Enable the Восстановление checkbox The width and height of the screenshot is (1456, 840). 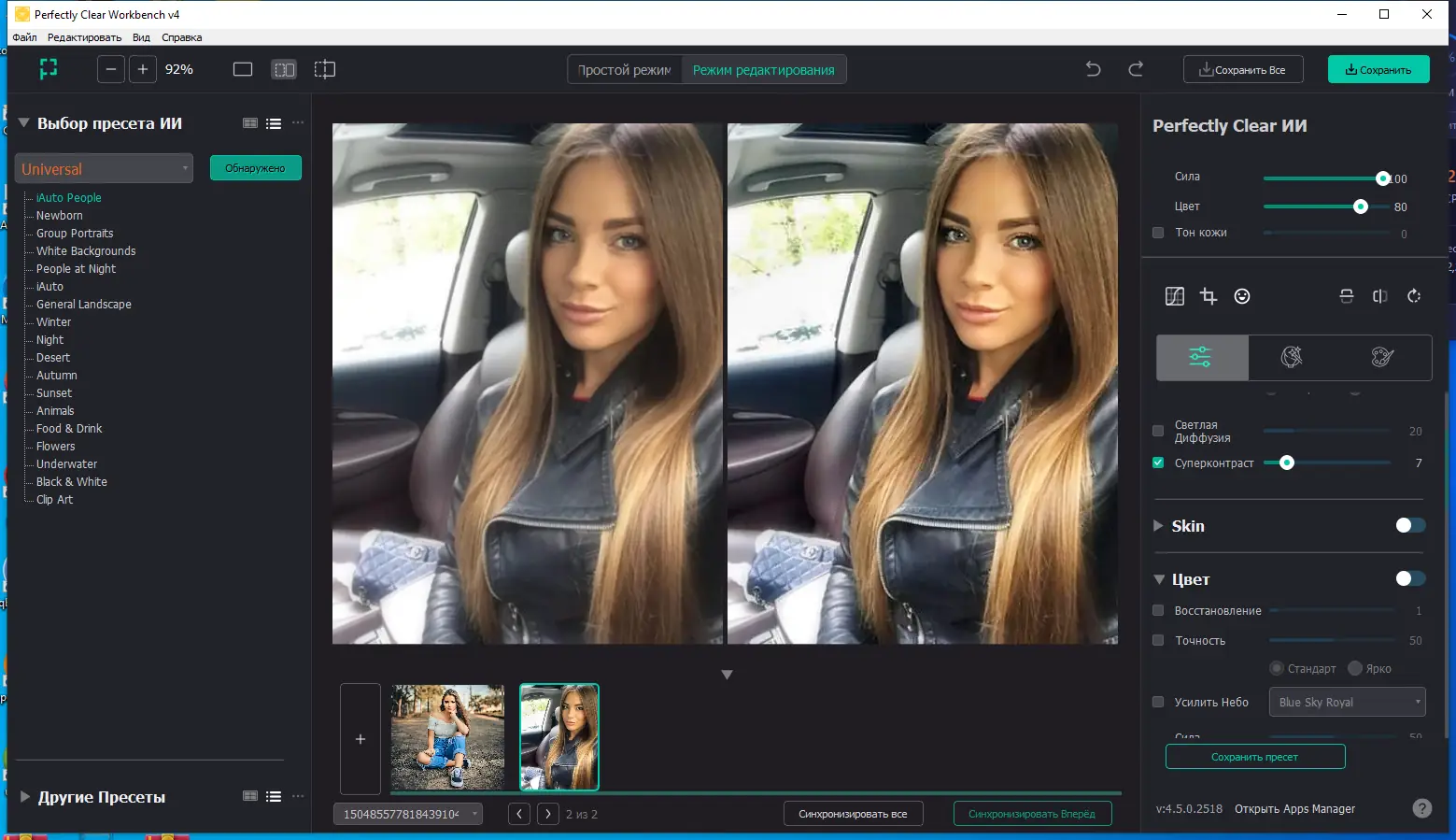click(x=1158, y=610)
